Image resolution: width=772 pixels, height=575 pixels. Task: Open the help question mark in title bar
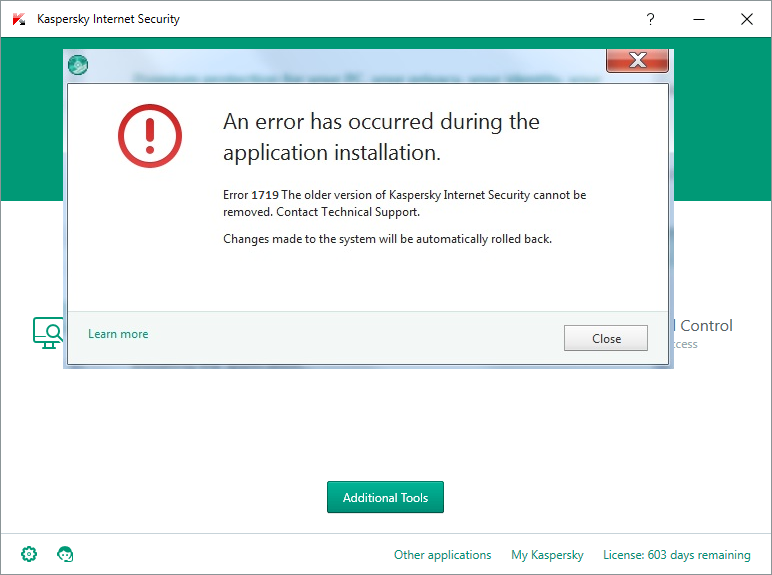coord(650,19)
